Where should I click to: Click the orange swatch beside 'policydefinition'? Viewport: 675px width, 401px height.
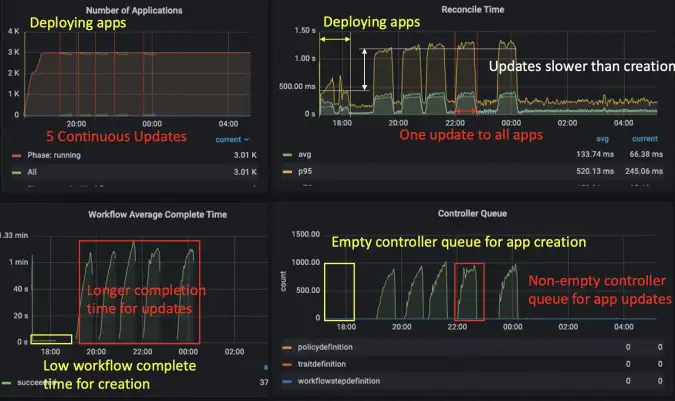(287, 347)
